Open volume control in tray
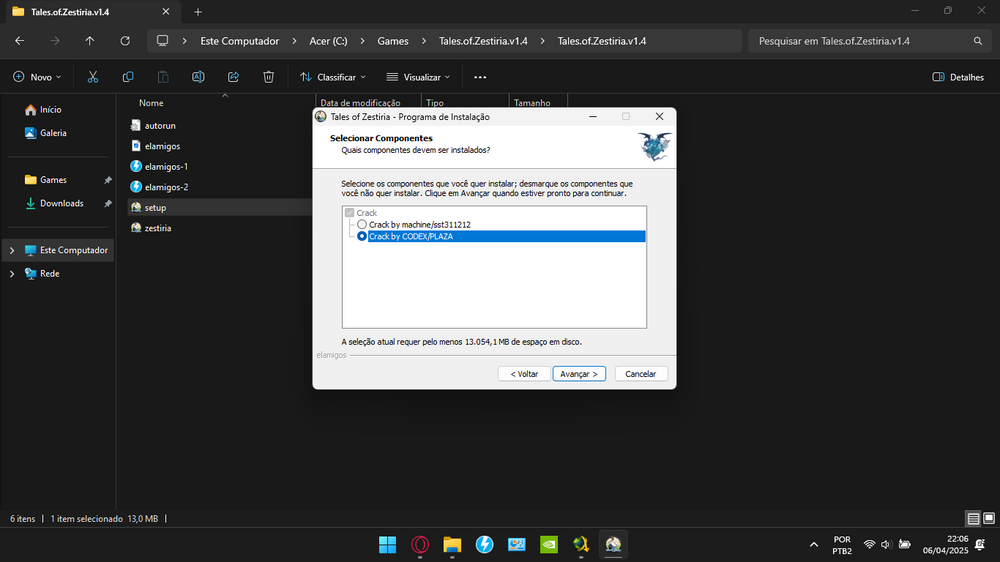 point(886,545)
